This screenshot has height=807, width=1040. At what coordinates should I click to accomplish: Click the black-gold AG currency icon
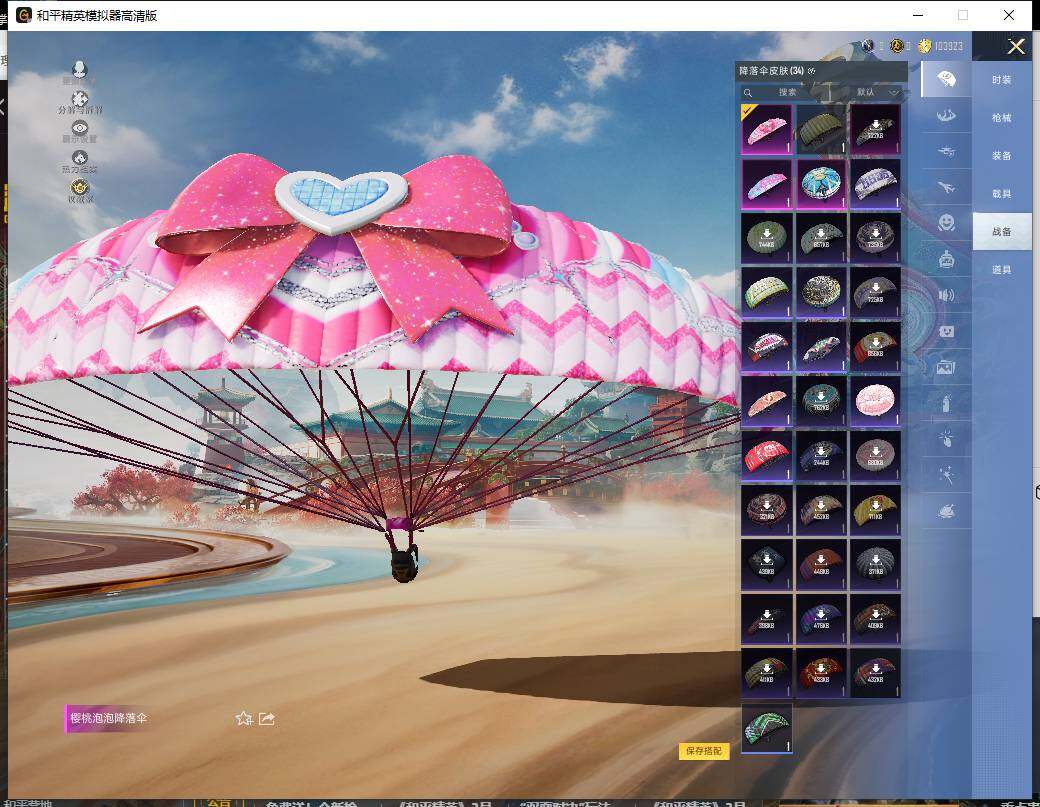tap(897, 46)
